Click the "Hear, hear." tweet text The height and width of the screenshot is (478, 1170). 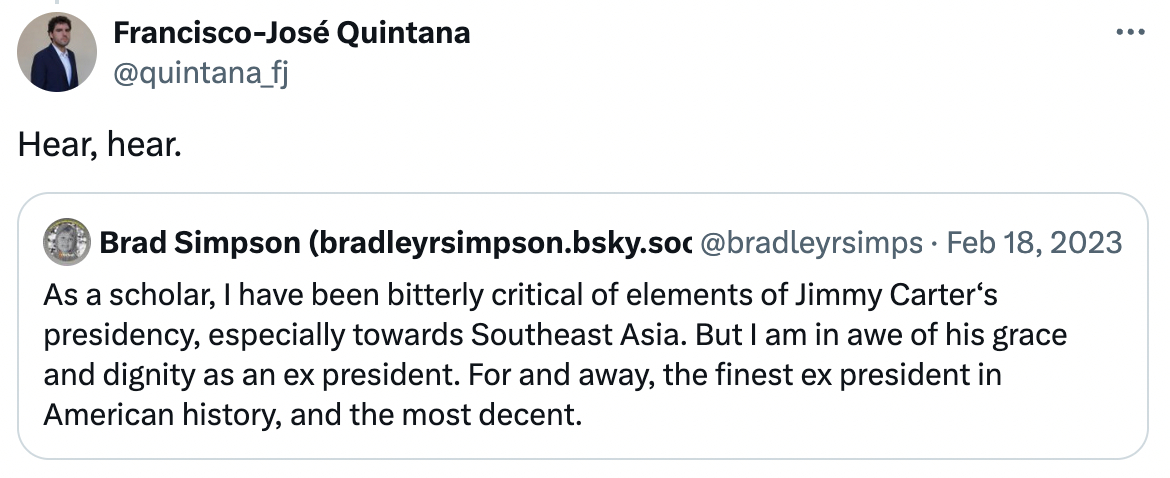click(x=100, y=146)
